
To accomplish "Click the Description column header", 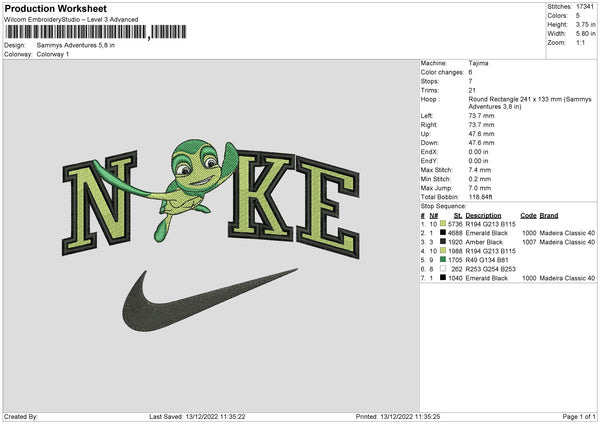I will [483, 215].
